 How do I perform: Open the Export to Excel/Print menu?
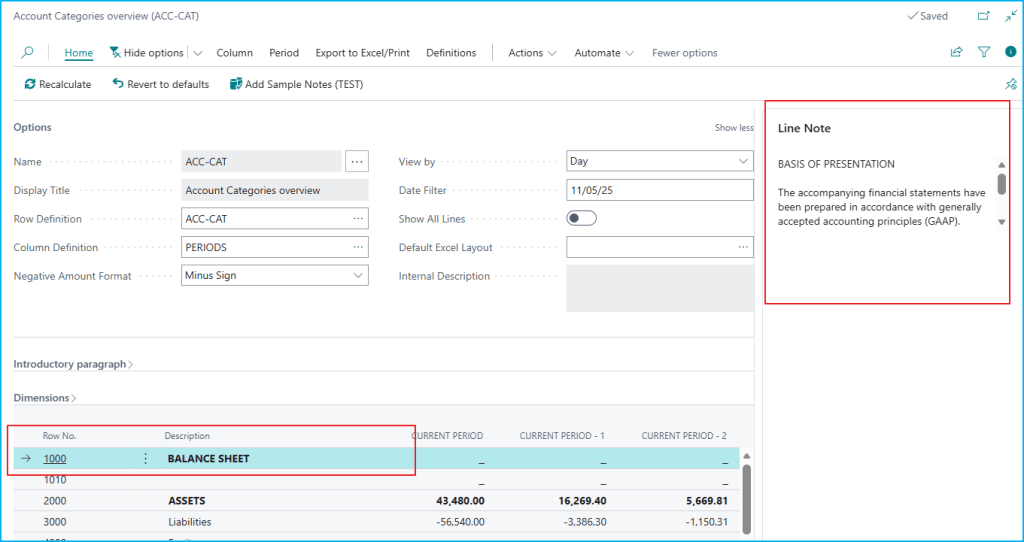coord(362,53)
